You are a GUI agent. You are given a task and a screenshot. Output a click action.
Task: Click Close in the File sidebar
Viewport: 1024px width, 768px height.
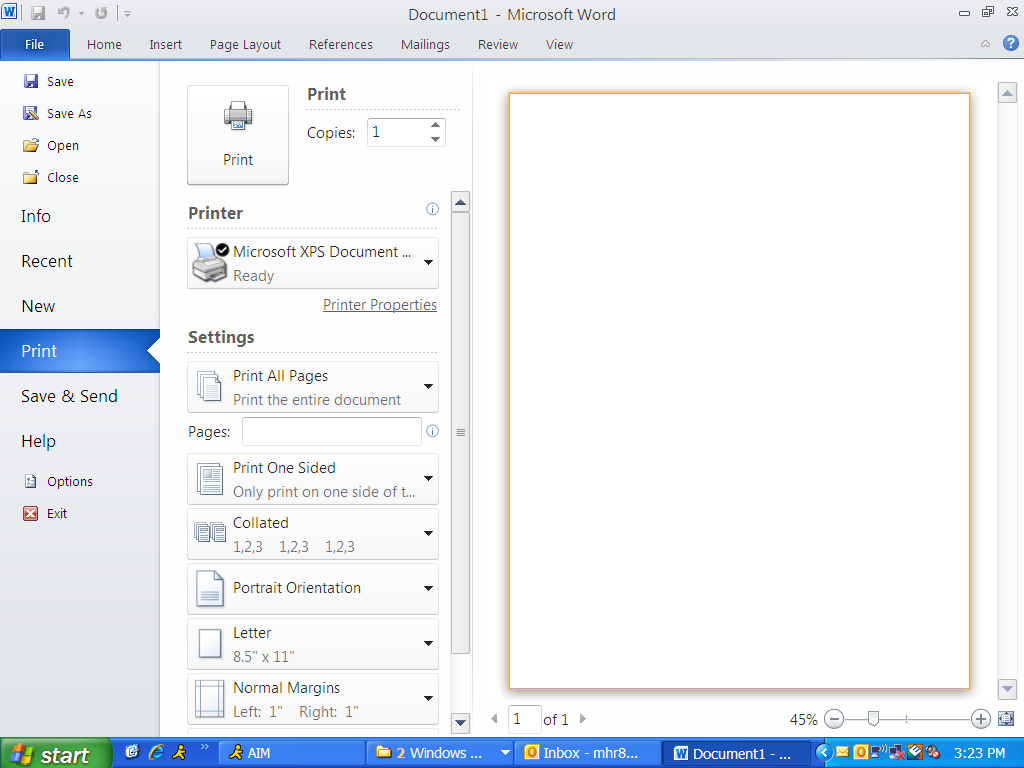pos(51,177)
